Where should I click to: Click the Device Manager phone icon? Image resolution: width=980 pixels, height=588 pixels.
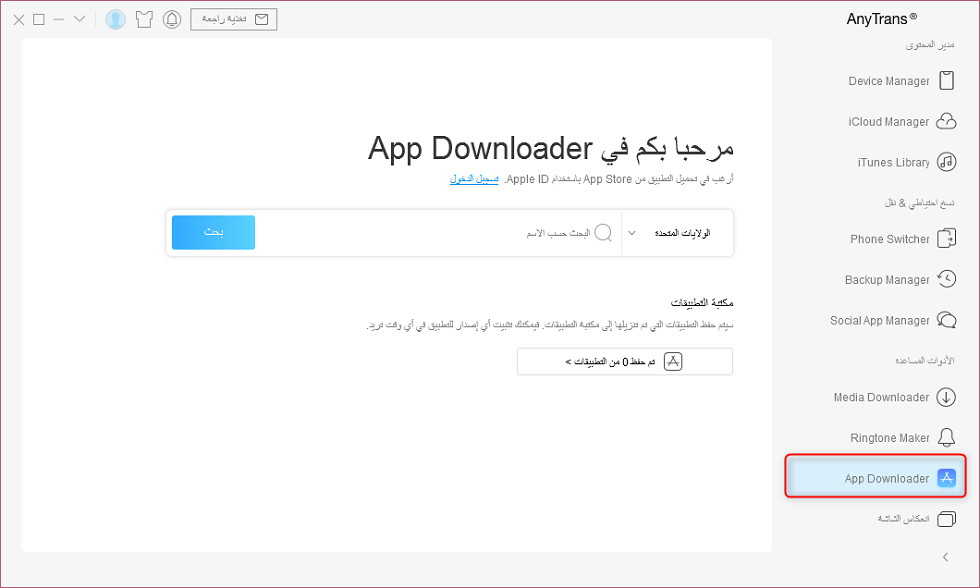tap(946, 81)
